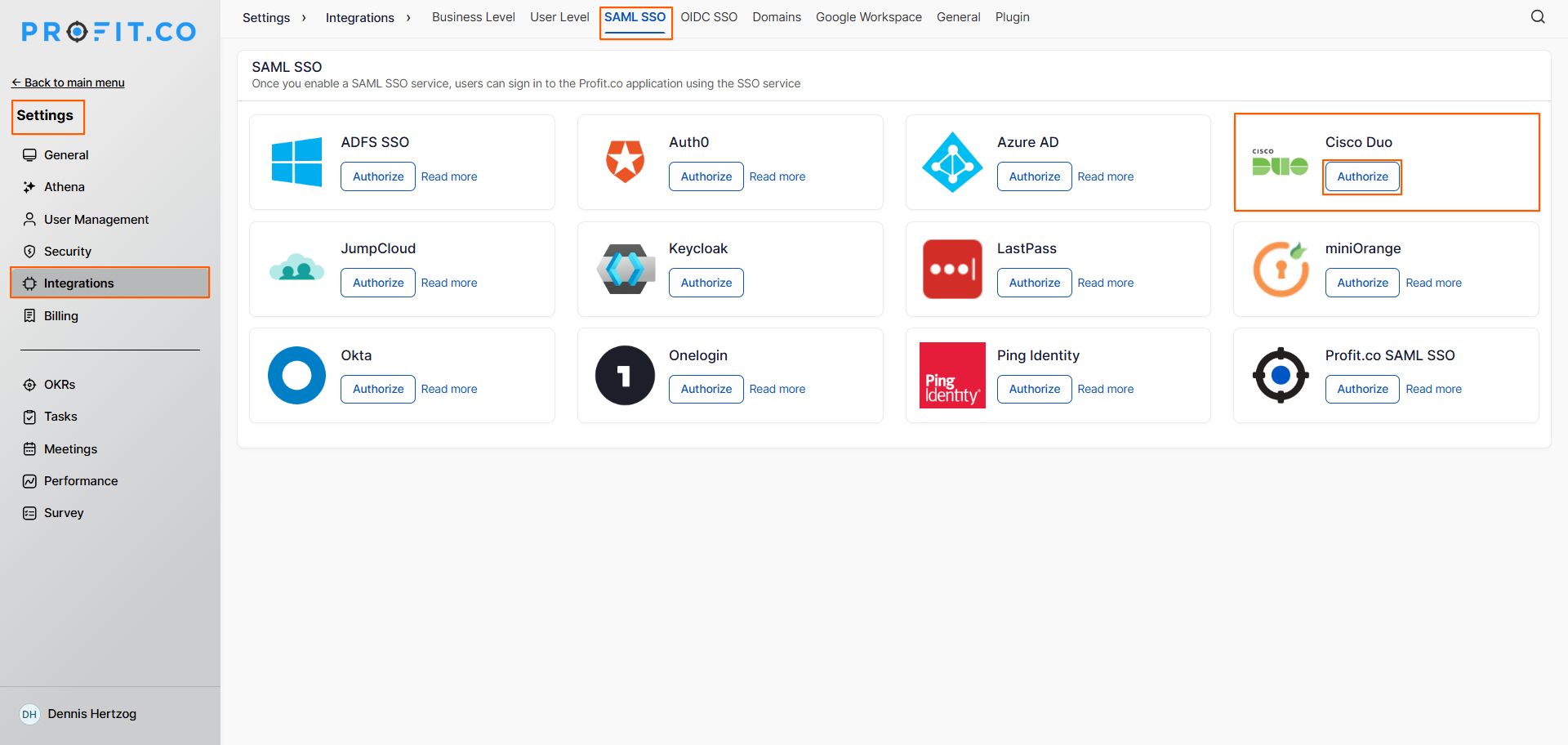The height and width of the screenshot is (745, 1568).
Task: Open the Business Level tab
Action: click(474, 17)
